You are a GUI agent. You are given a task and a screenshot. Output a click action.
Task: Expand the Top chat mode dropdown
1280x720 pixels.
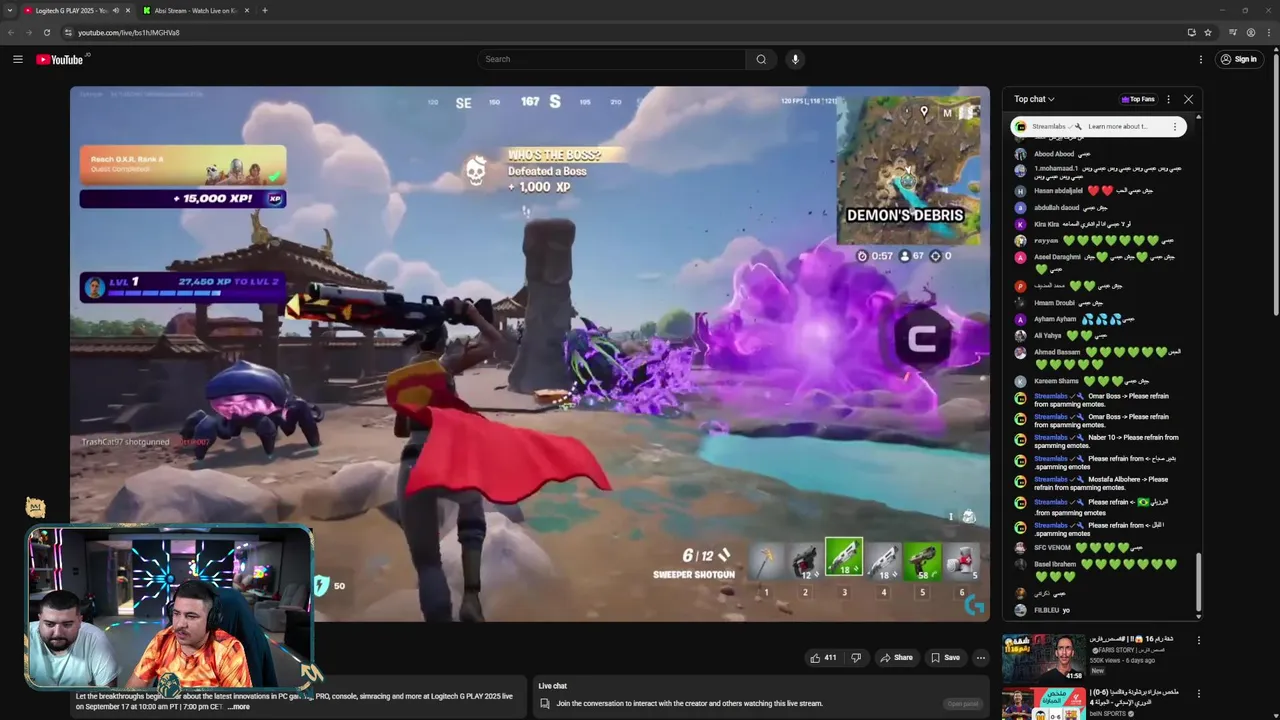click(1034, 99)
